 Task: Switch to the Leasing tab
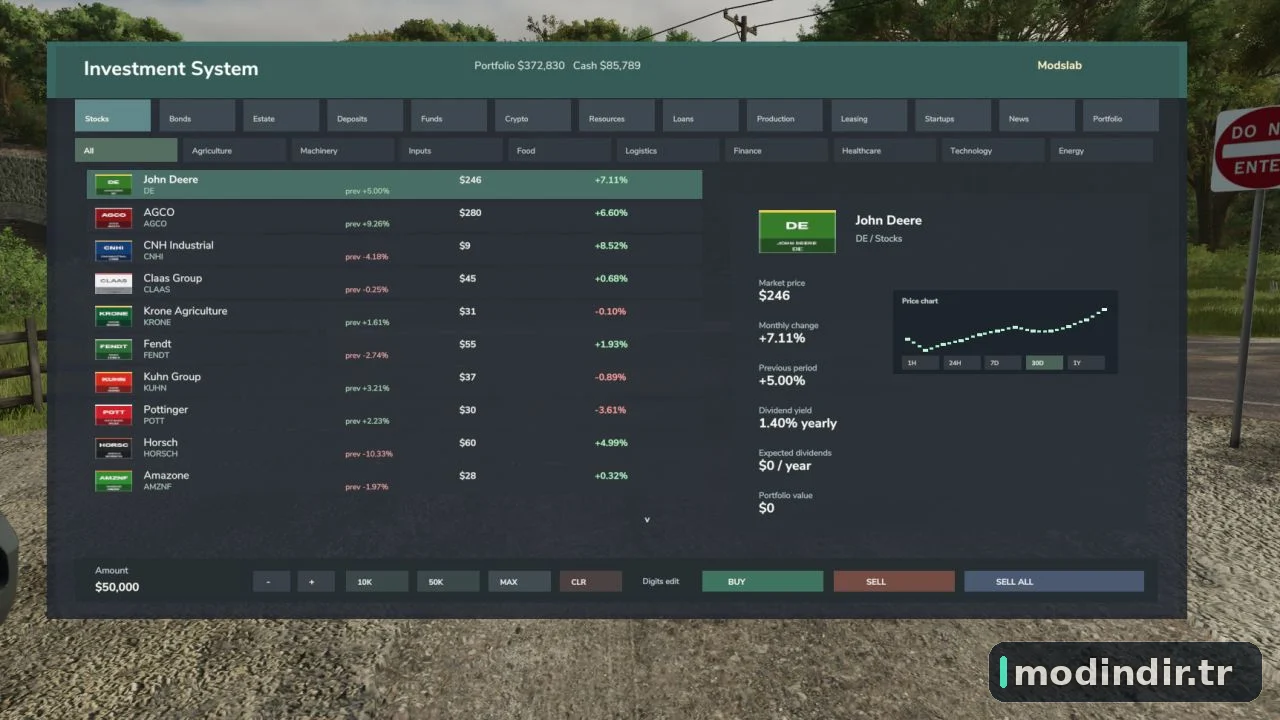click(869, 116)
